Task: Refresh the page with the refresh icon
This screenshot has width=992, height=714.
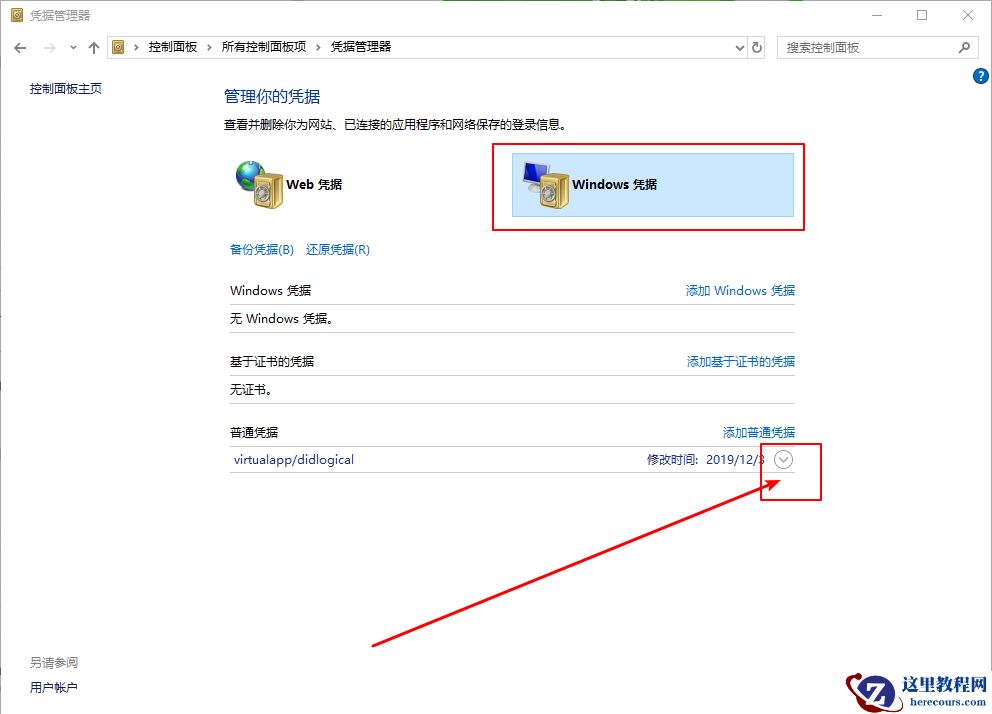Action: (x=757, y=46)
